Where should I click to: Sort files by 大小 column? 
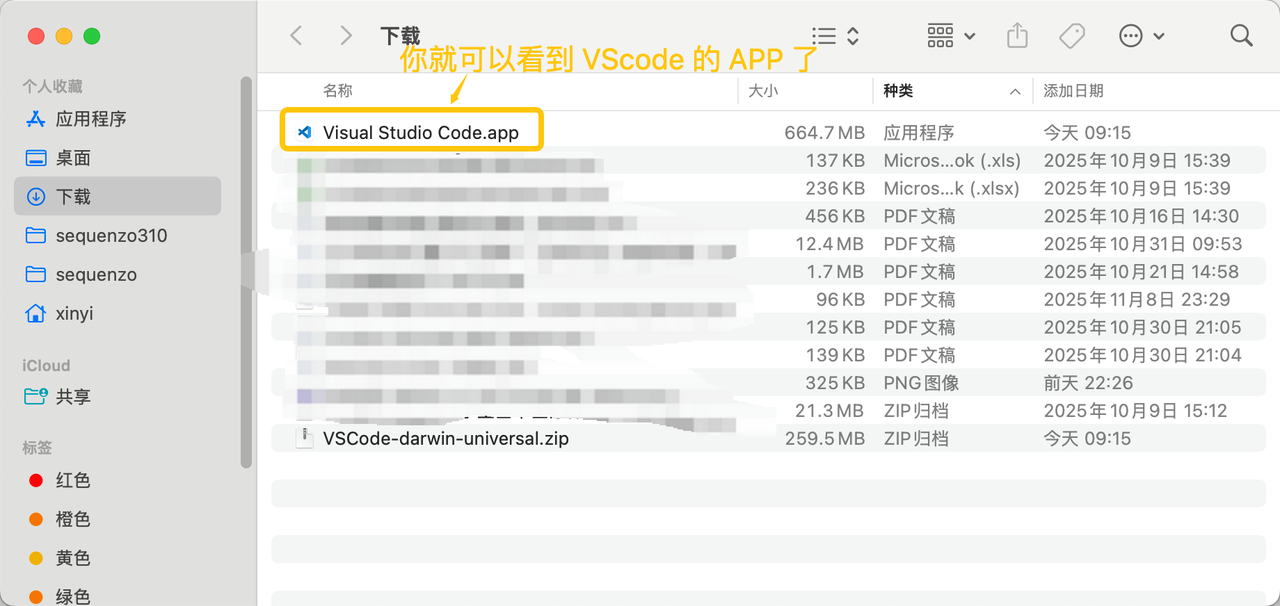coord(763,91)
